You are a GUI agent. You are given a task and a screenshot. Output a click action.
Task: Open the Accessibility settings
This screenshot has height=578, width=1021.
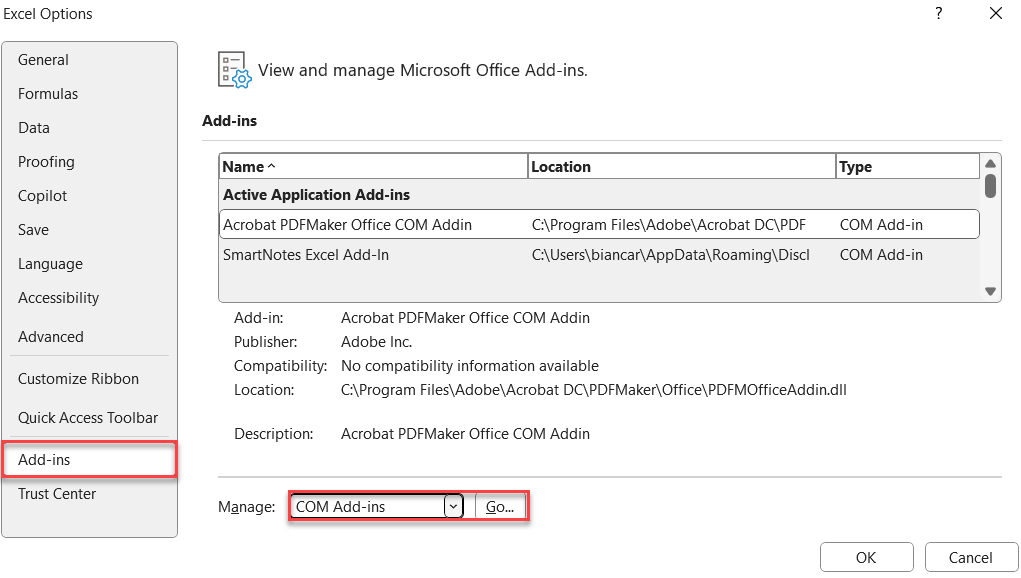(58, 297)
